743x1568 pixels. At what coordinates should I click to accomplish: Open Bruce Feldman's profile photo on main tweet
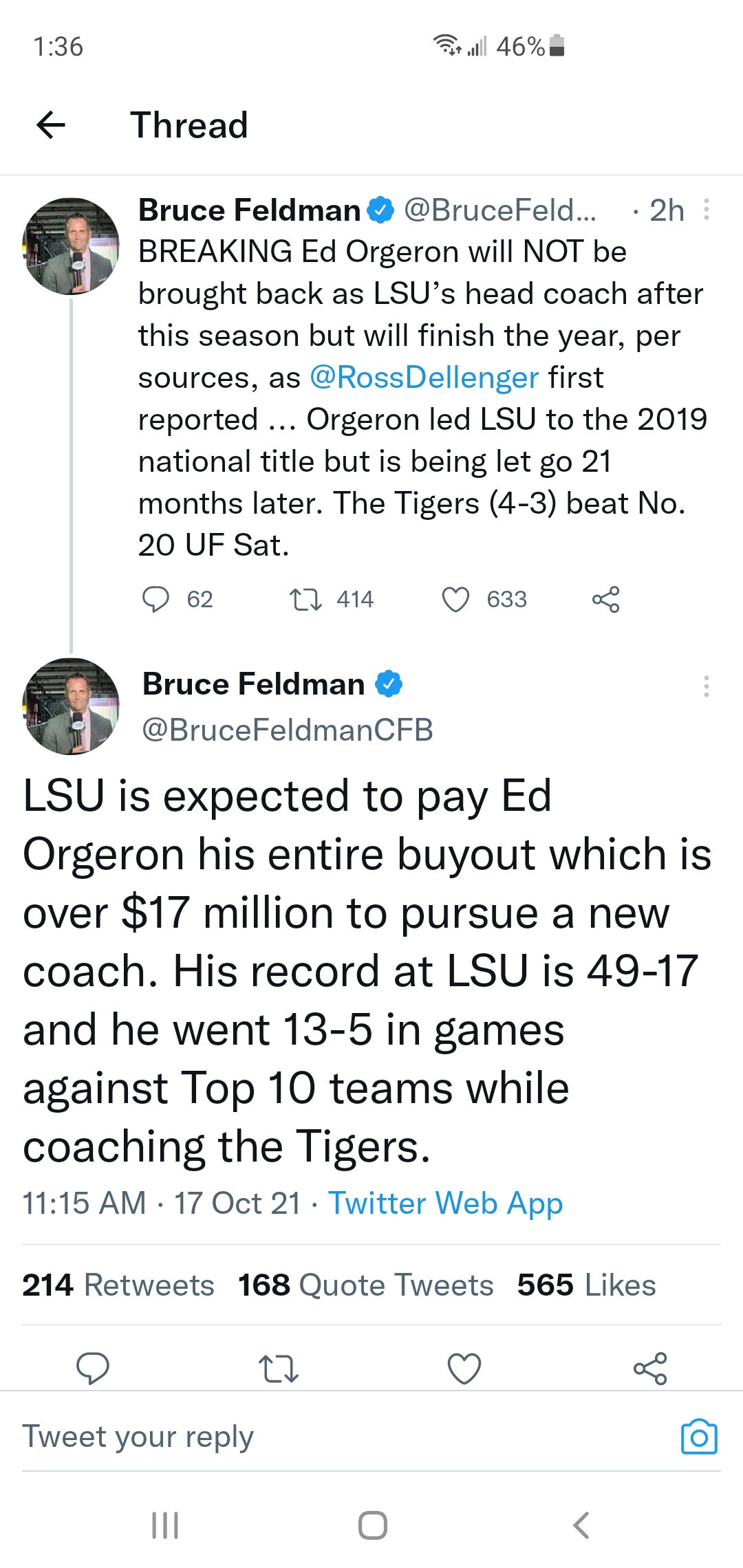(71, 706)
